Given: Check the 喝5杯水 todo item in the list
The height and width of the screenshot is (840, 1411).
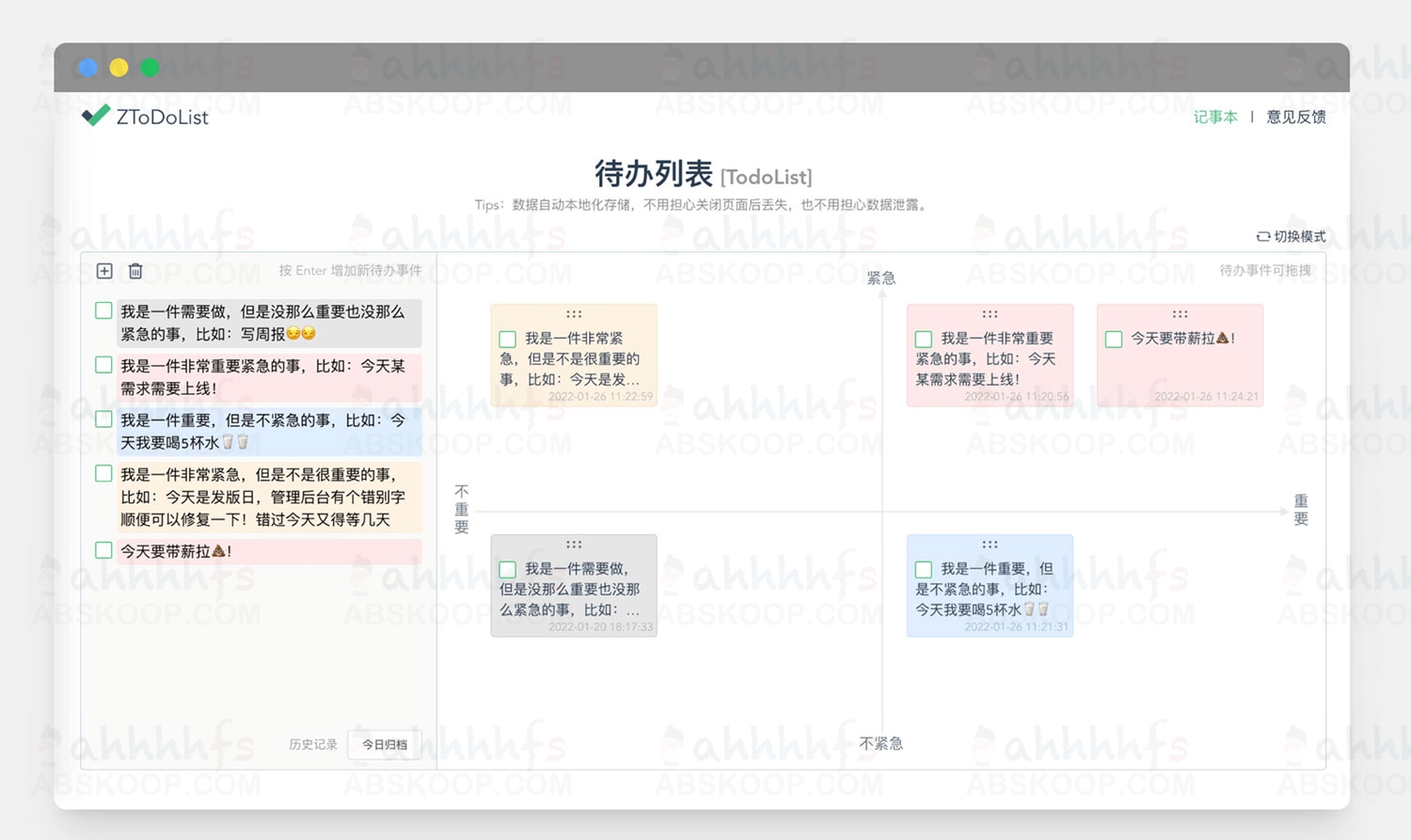Looking at the screenshot, I should click(x=103, y=420).
